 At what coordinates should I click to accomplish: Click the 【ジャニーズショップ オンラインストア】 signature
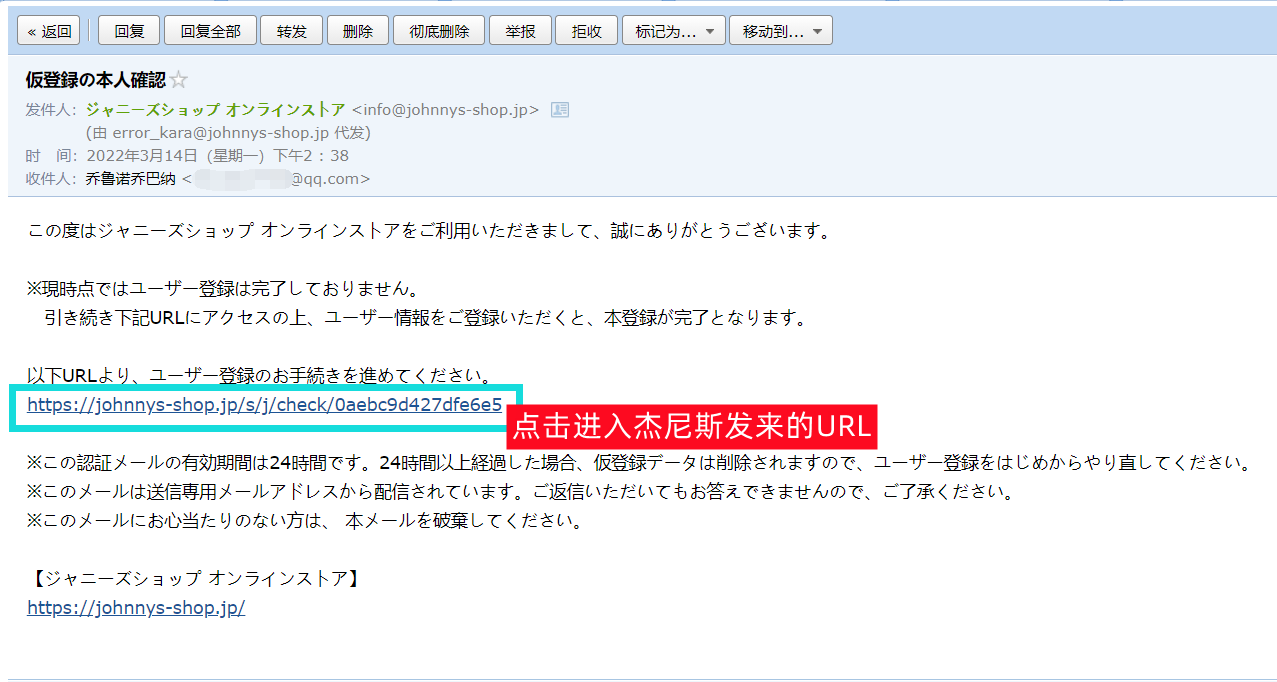coord(195,578)
